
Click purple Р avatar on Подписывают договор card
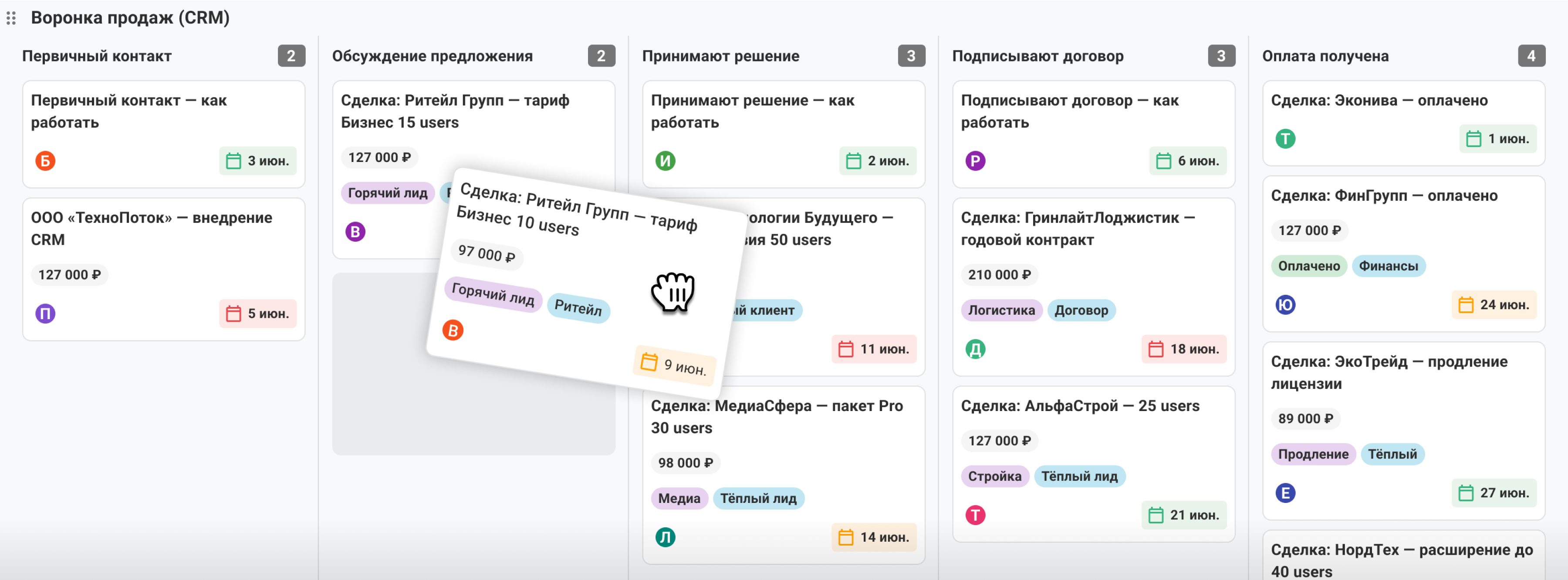pyautogui.click(x=975, y=161)
